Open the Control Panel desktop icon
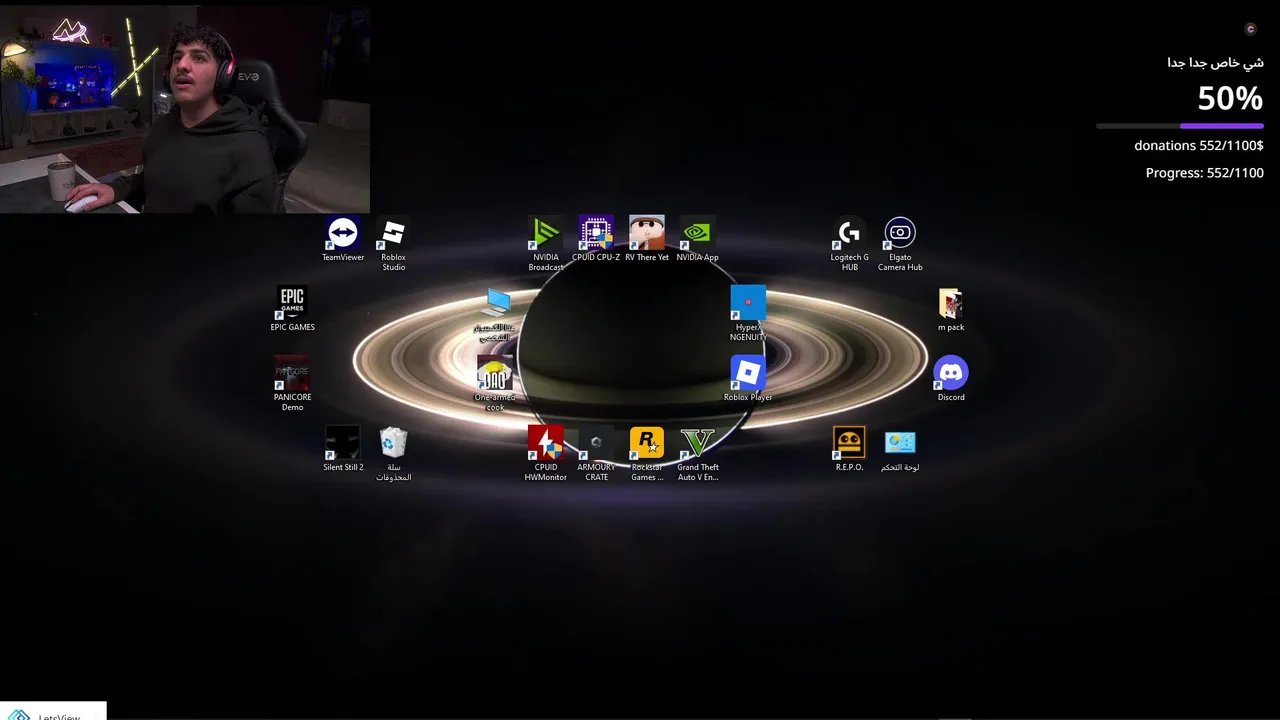 (x=900, y=450)
